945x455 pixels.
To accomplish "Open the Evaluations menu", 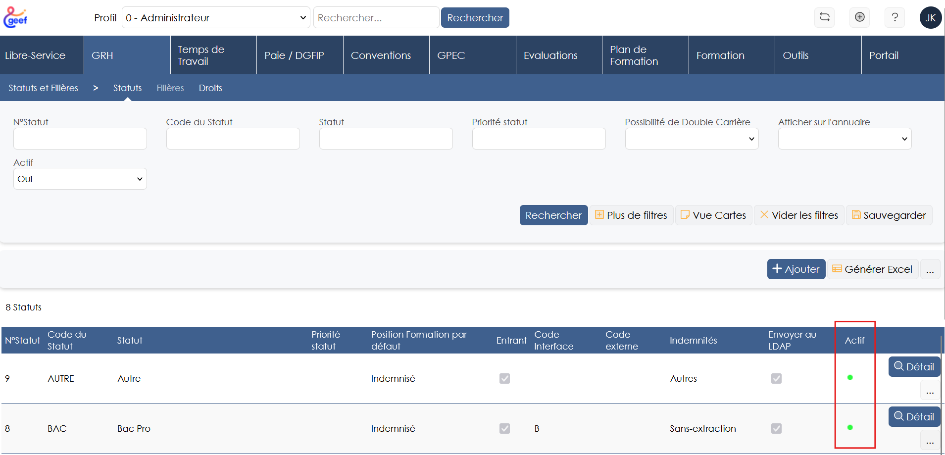I will 559,55.
